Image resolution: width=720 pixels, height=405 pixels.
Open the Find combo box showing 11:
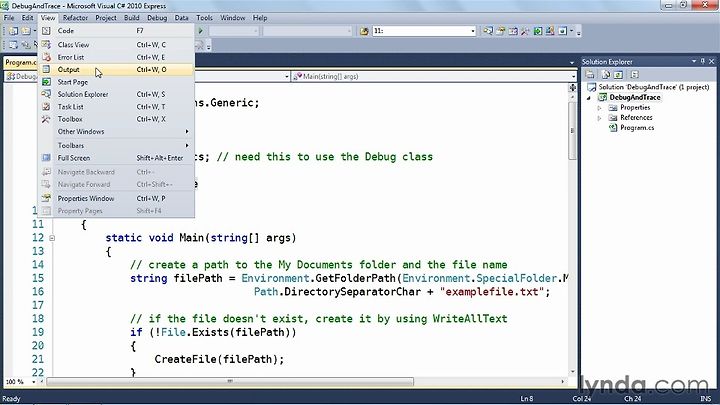pos(424,31)
